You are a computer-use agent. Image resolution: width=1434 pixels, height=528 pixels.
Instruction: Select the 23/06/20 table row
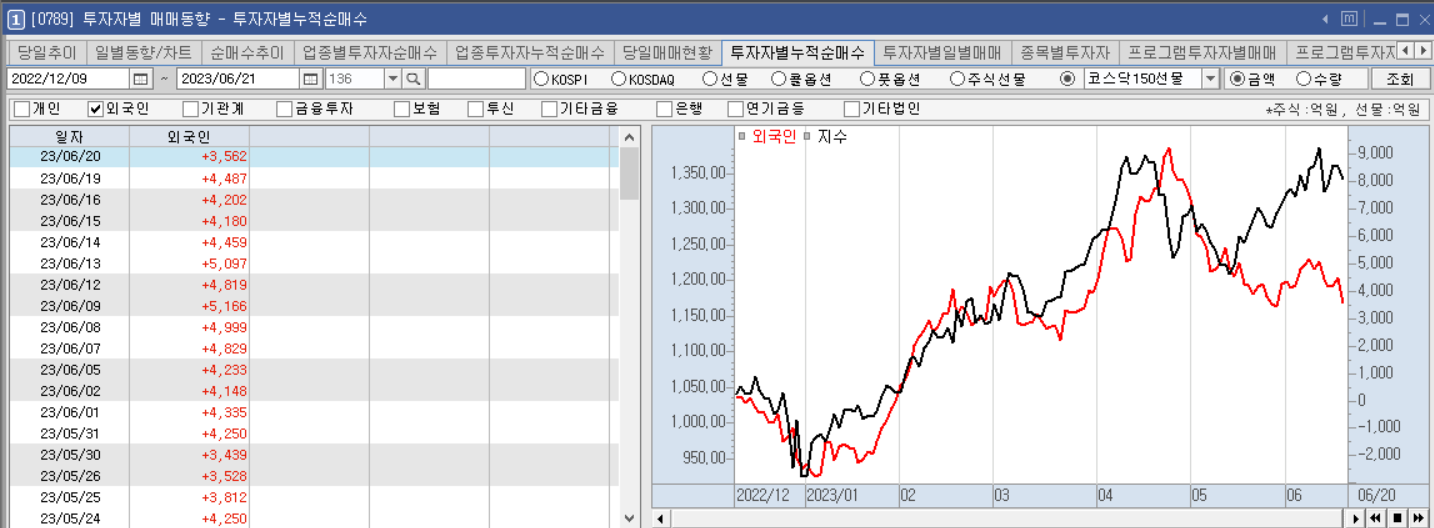tap(314, 157)
